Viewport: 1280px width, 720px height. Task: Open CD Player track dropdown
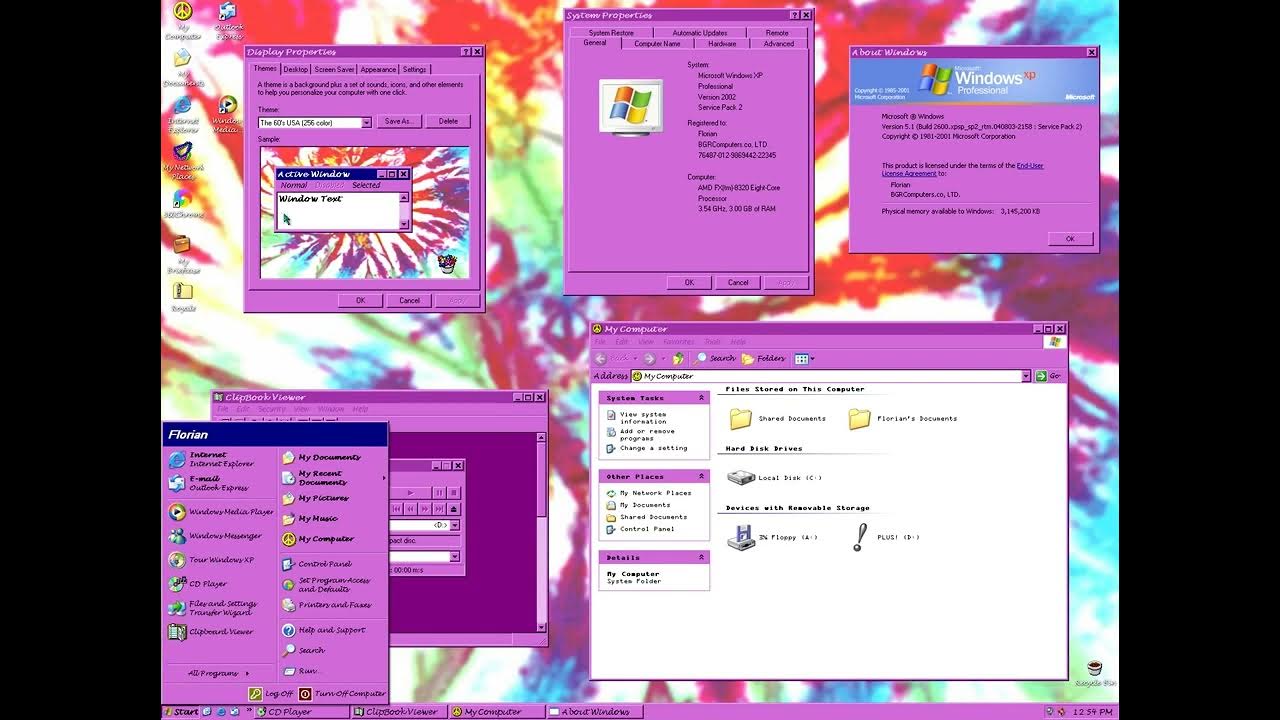tap(455, 557)
